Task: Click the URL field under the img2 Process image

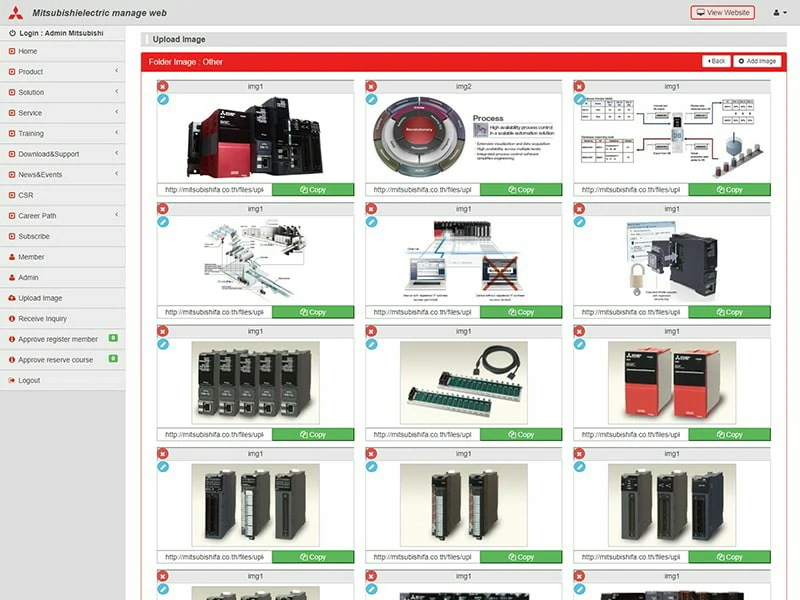Action: pyautogui.click(x=423, y=190)
